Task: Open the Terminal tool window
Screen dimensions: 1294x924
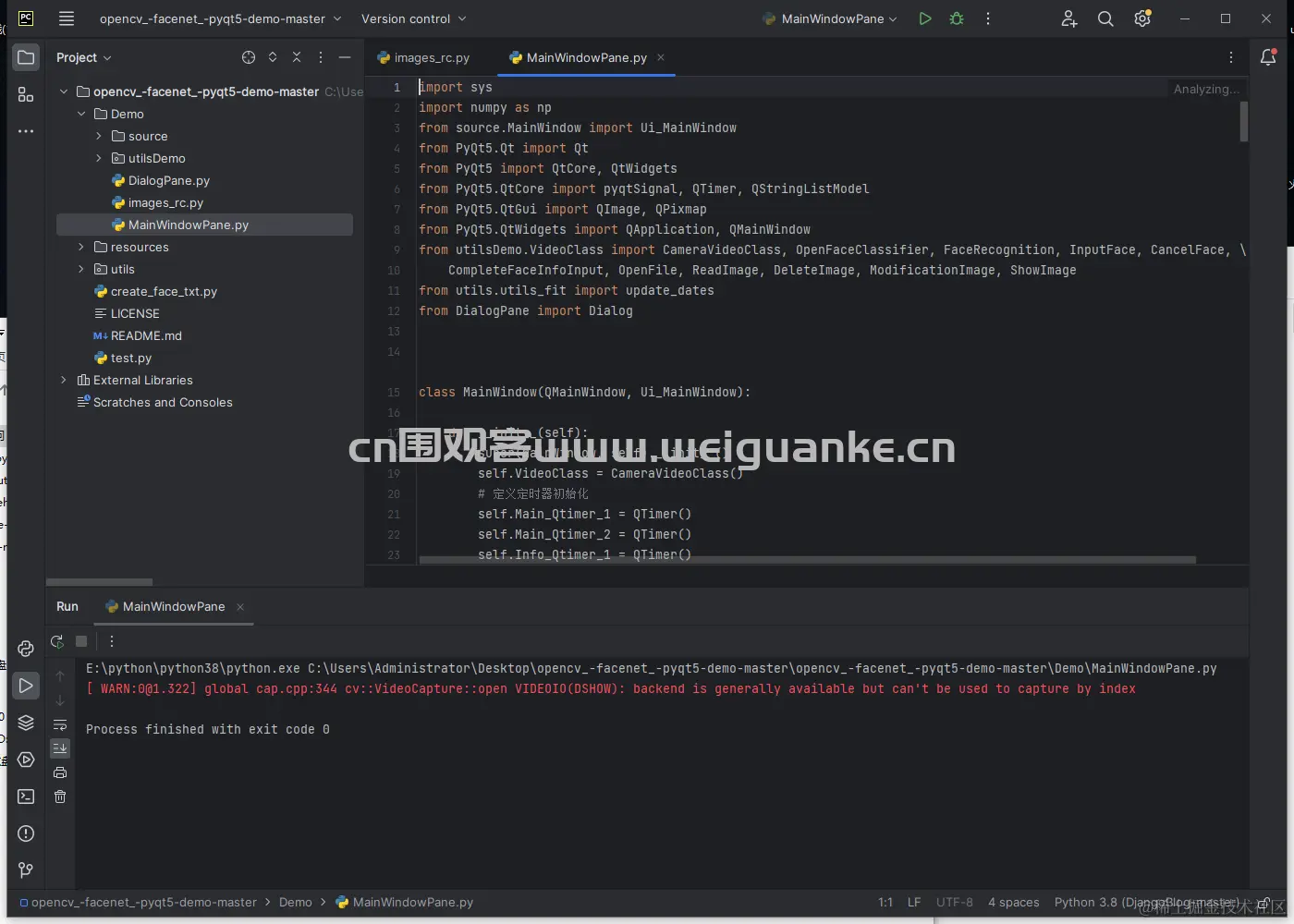Action: click(x=26, y=796)
